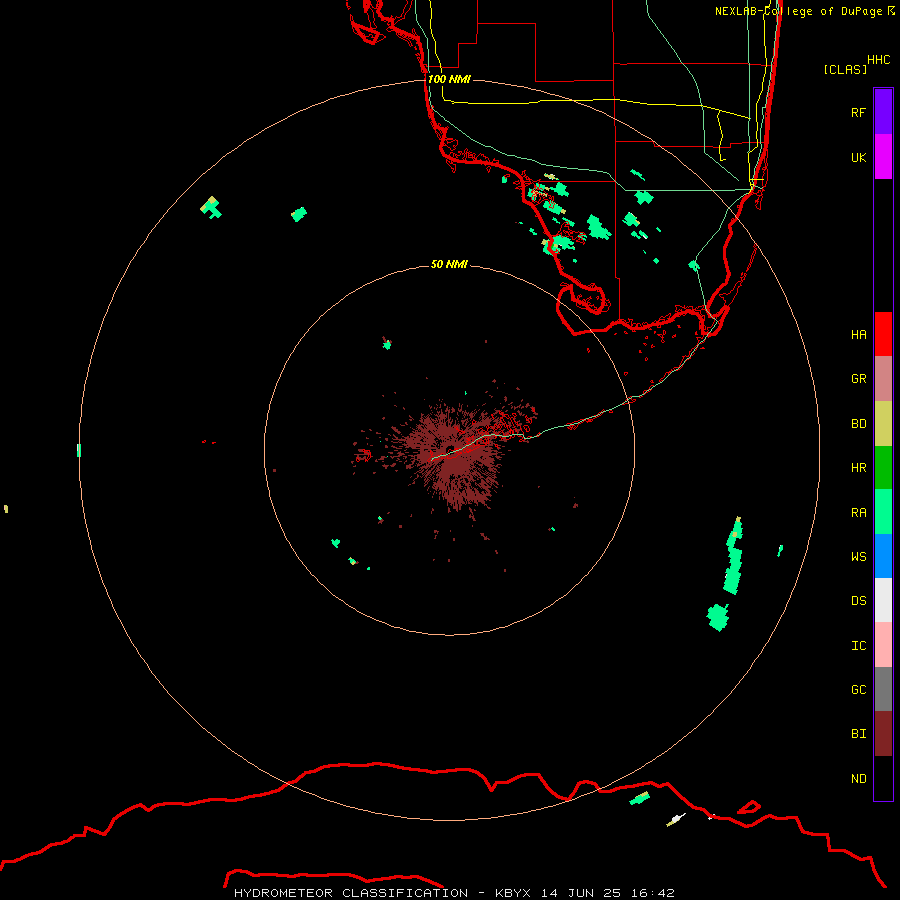This screenshot has height=900, width=900.
Task: Click the WS blue legend swatch
Action: pyautogui.click(x=883, y=556)
